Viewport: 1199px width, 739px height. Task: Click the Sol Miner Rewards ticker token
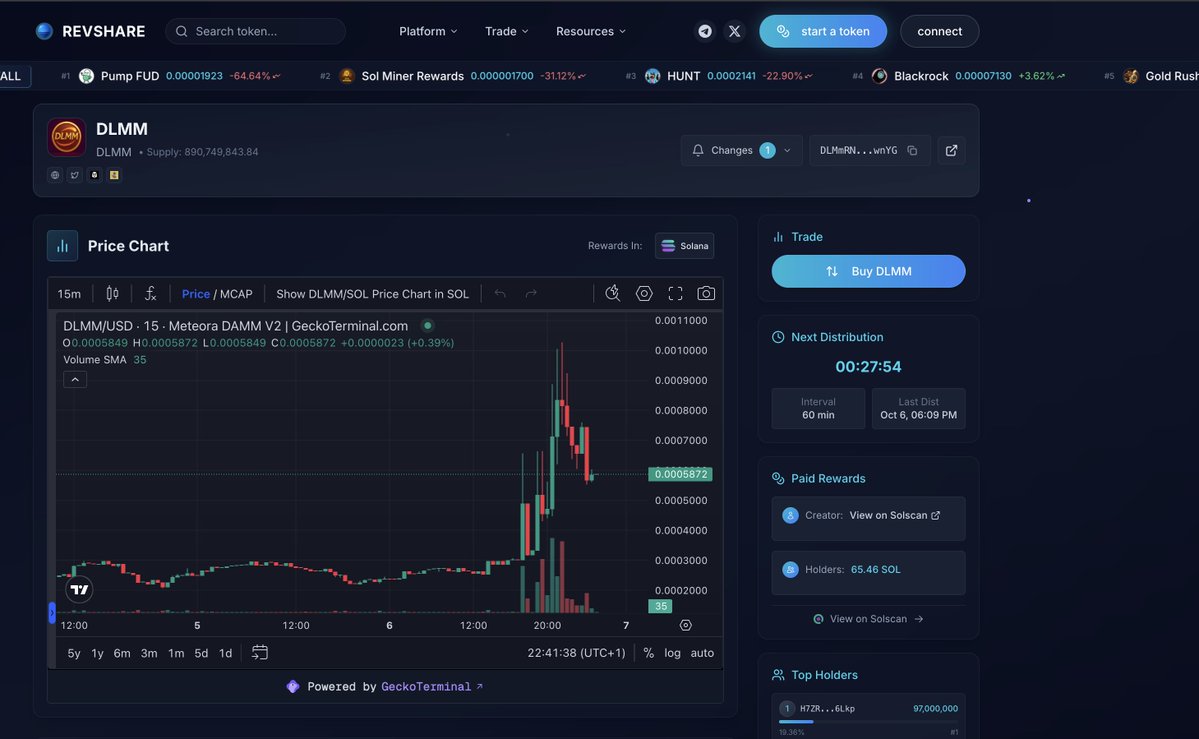pos(453,76)
